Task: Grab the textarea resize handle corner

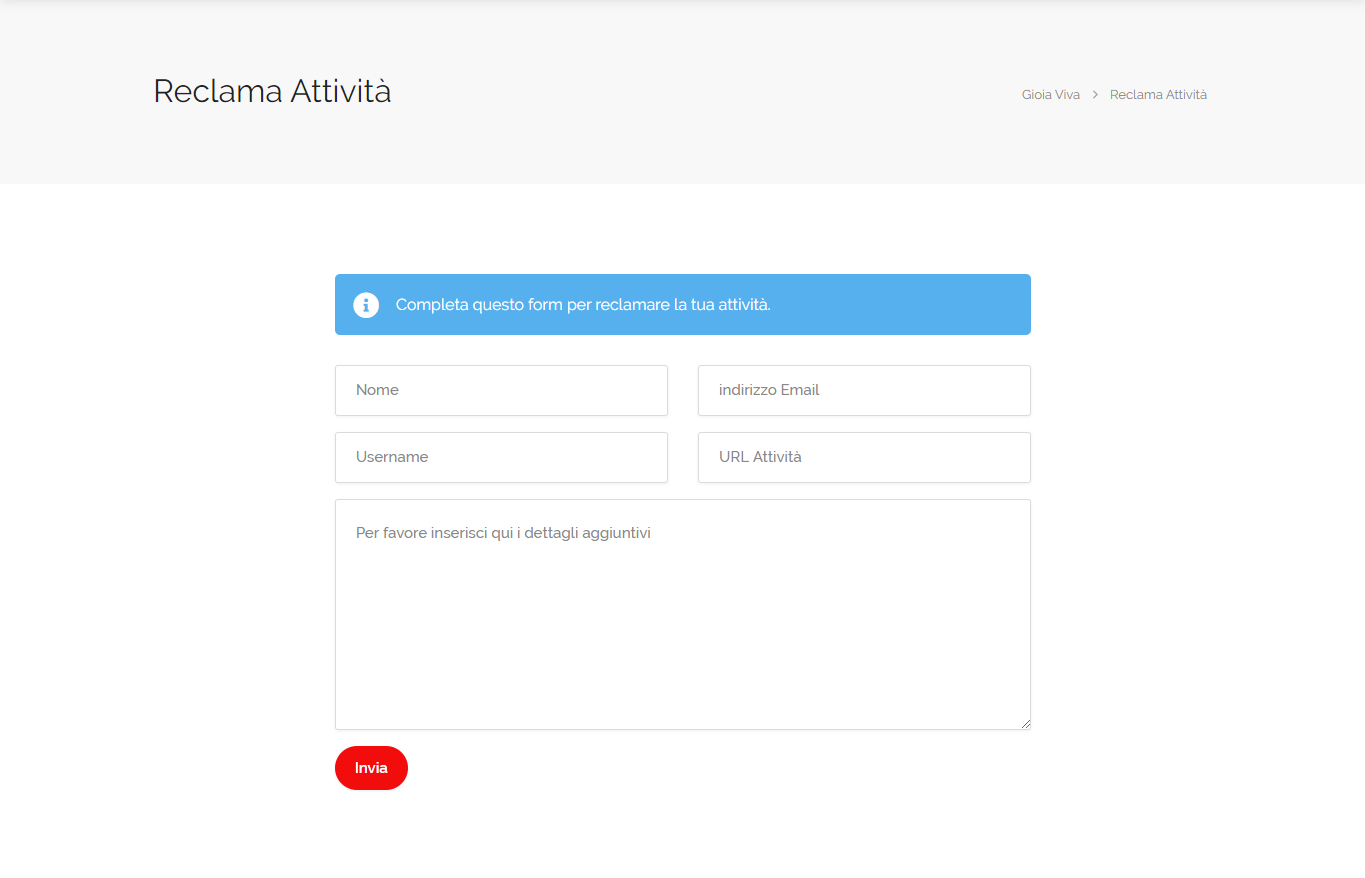Action: pos(1025,723)
